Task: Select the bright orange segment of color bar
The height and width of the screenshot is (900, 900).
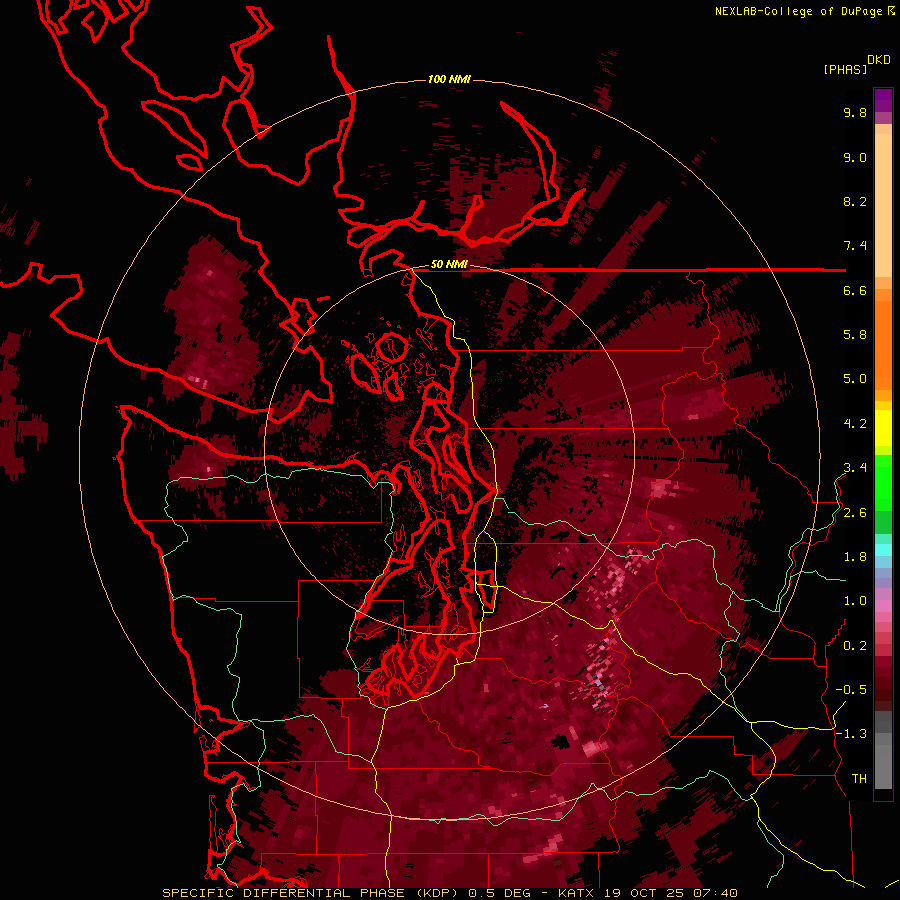Action: pos(883,344)
